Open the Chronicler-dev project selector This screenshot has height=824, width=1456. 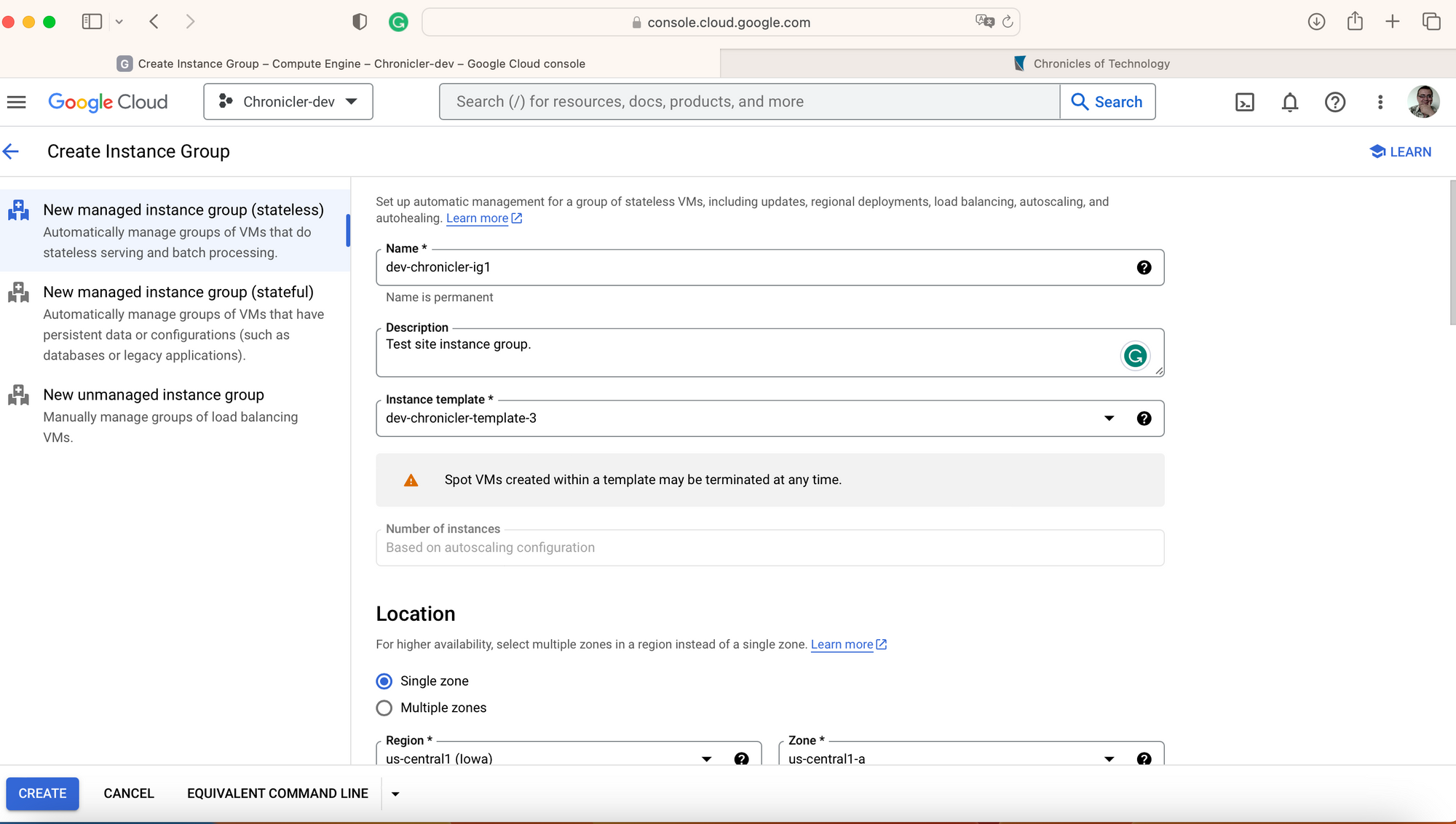click(x=288, y=102)
